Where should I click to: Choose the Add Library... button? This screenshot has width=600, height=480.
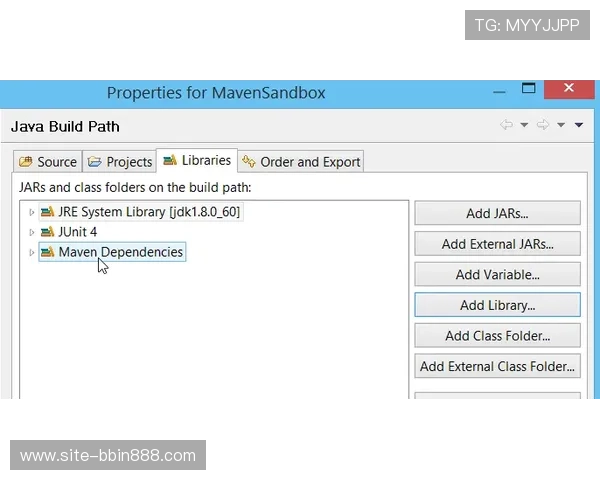[x=497, y=305]
